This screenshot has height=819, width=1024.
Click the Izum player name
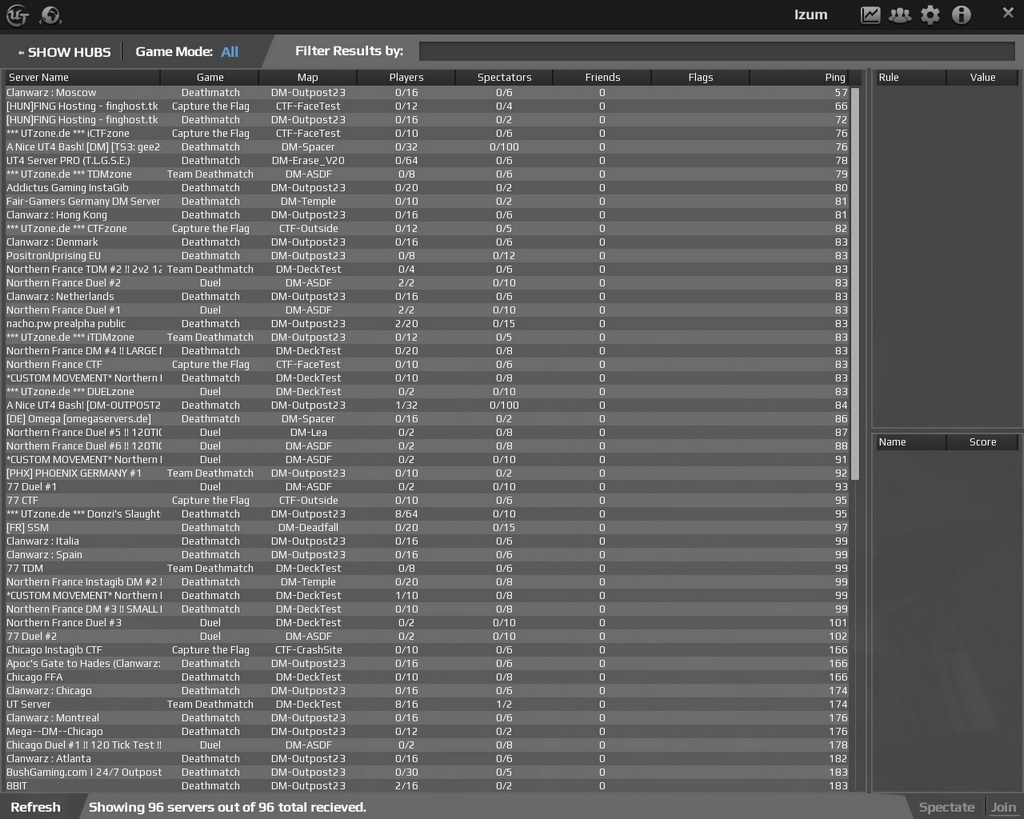coord(810,15)
